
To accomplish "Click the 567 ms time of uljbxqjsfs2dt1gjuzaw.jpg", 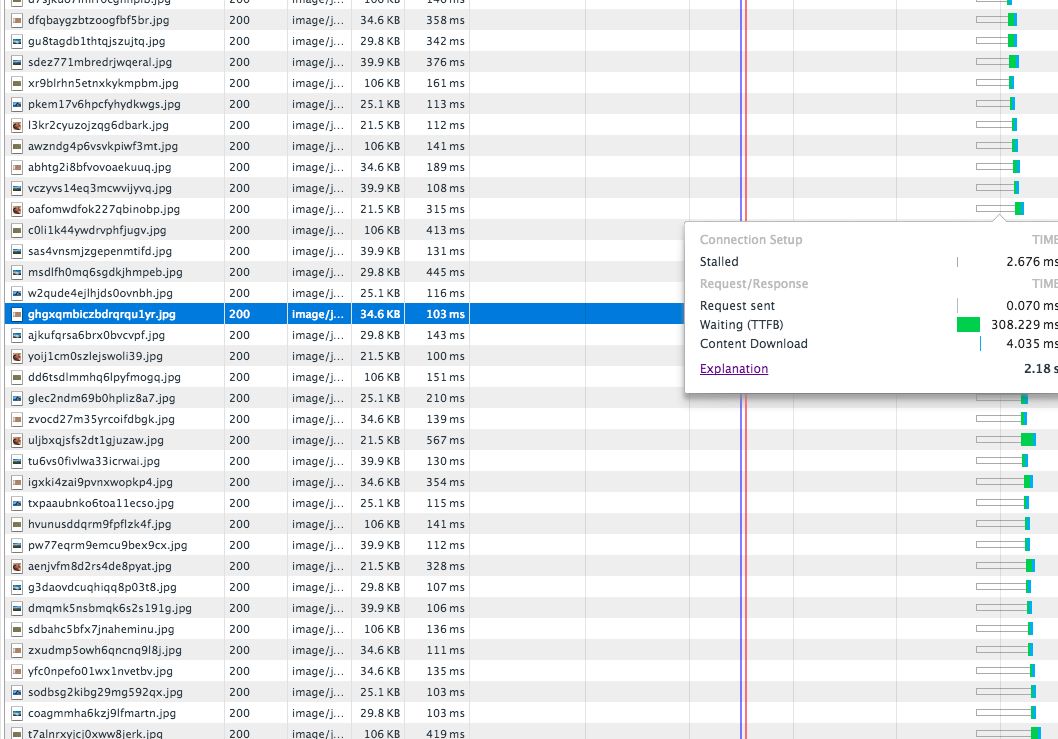I will (445, 440).
